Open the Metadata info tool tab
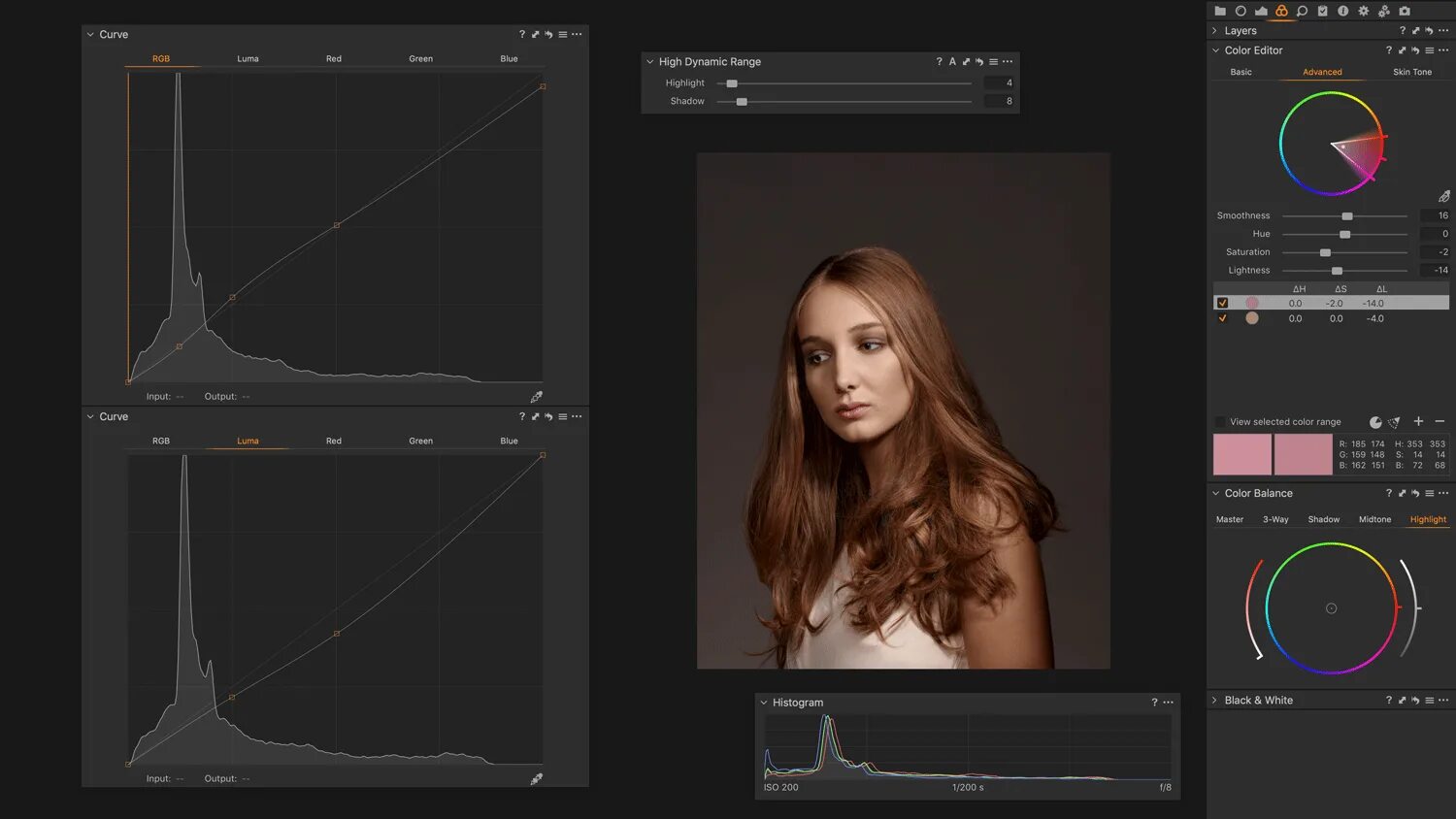 click(1343, 11)
